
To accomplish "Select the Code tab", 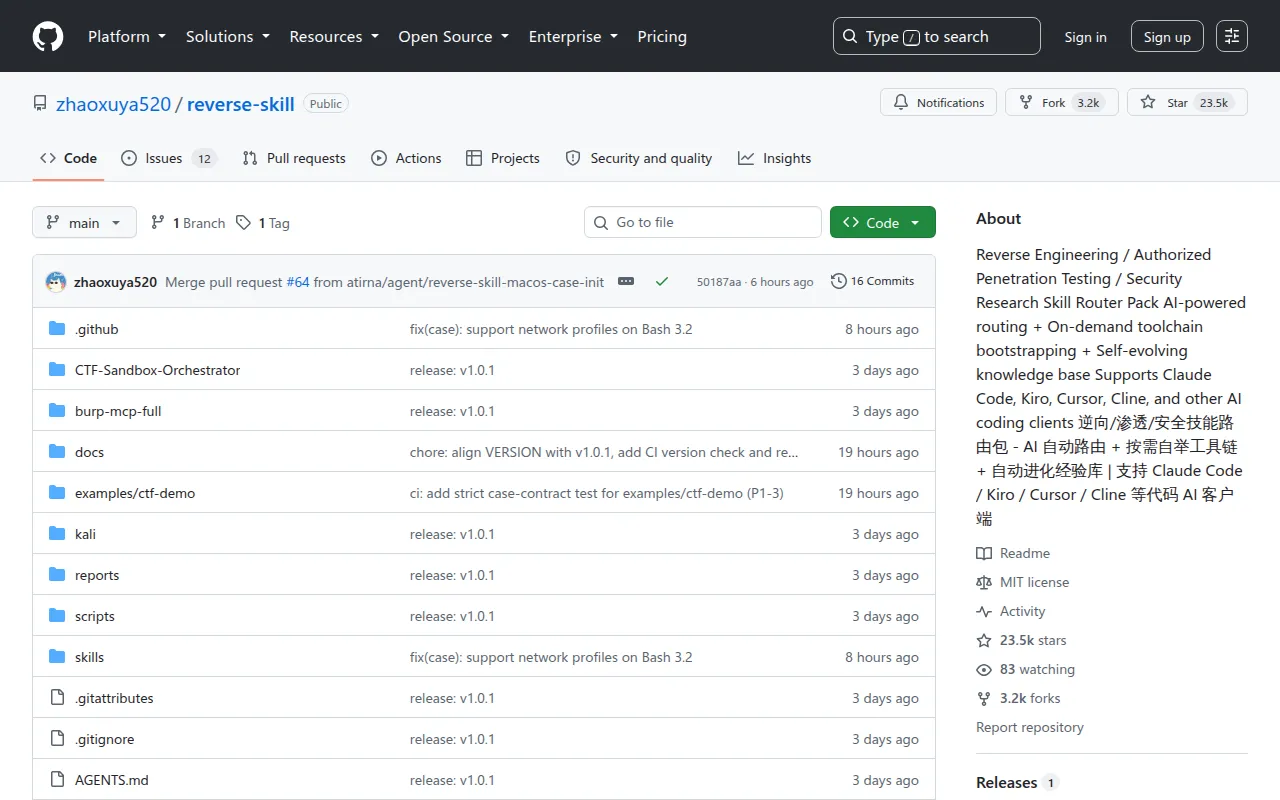I will 68,158.
